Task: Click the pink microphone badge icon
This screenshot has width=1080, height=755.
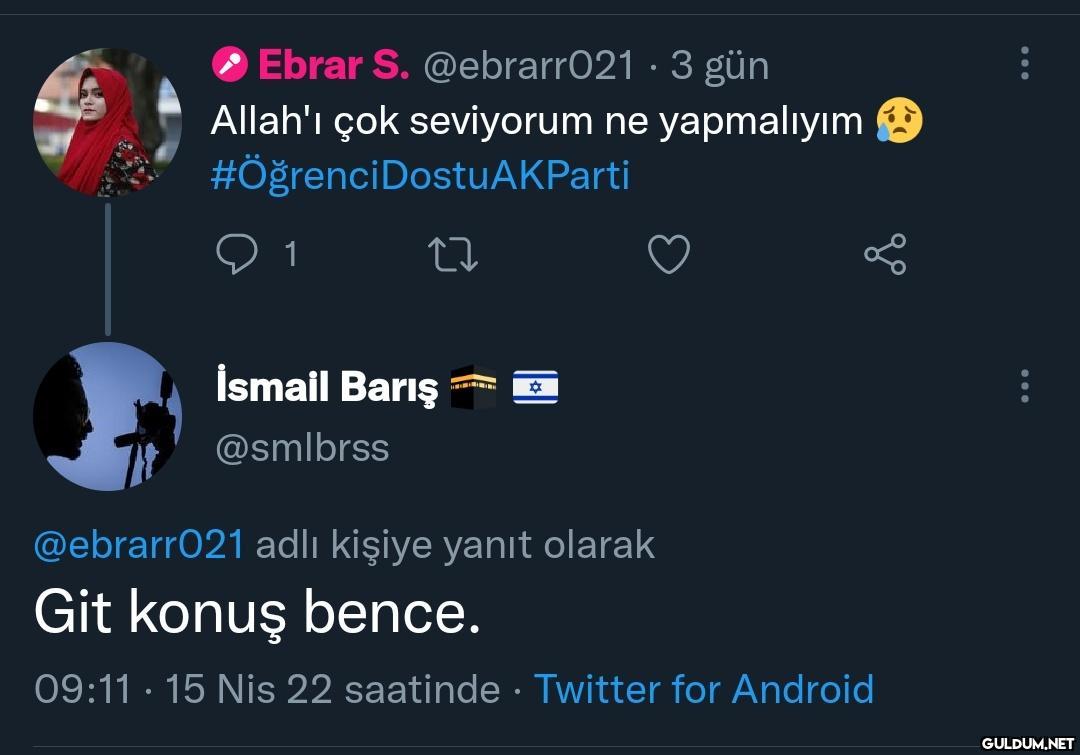Action: click(230, 66)
